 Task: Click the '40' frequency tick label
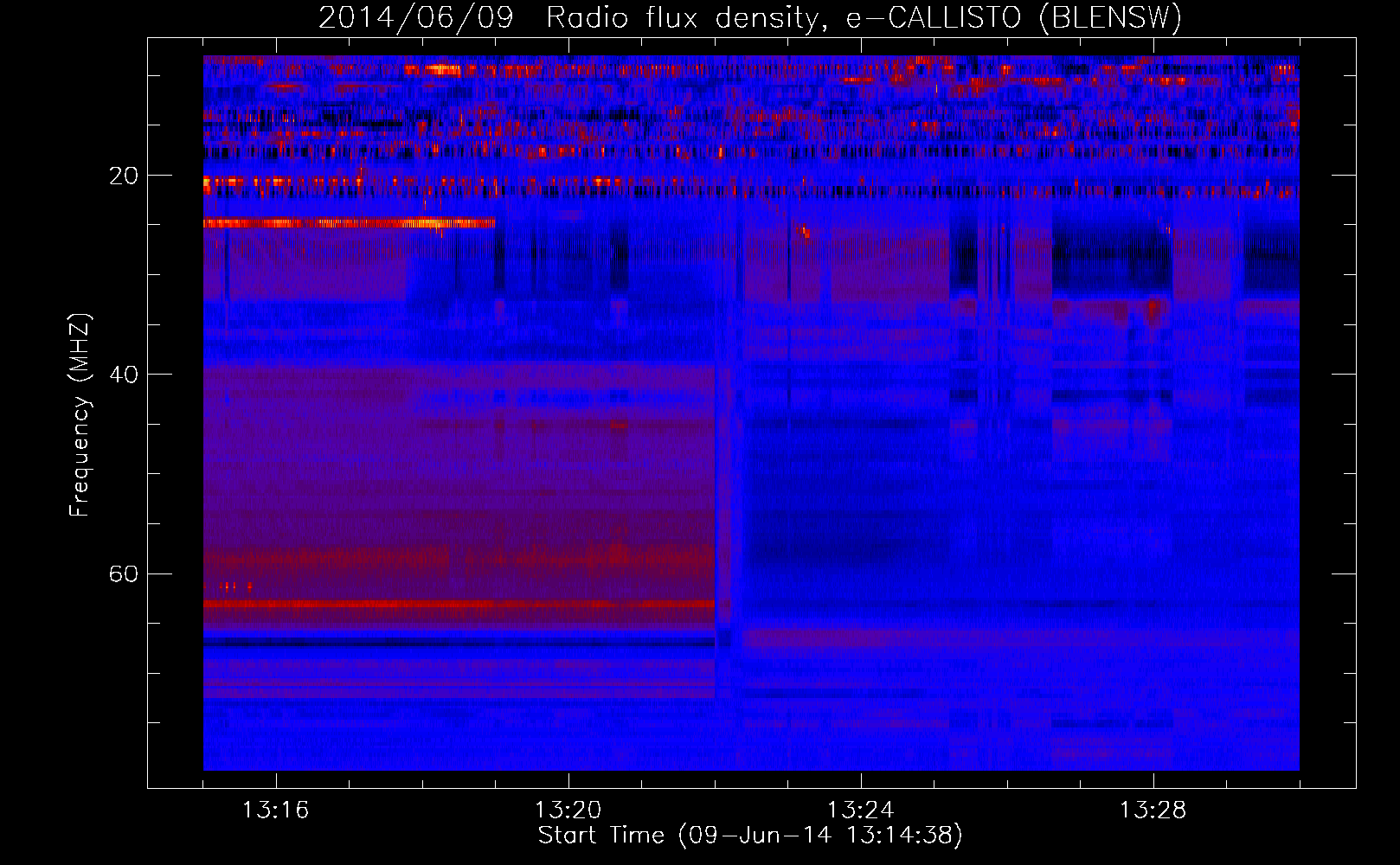point(123,375)
